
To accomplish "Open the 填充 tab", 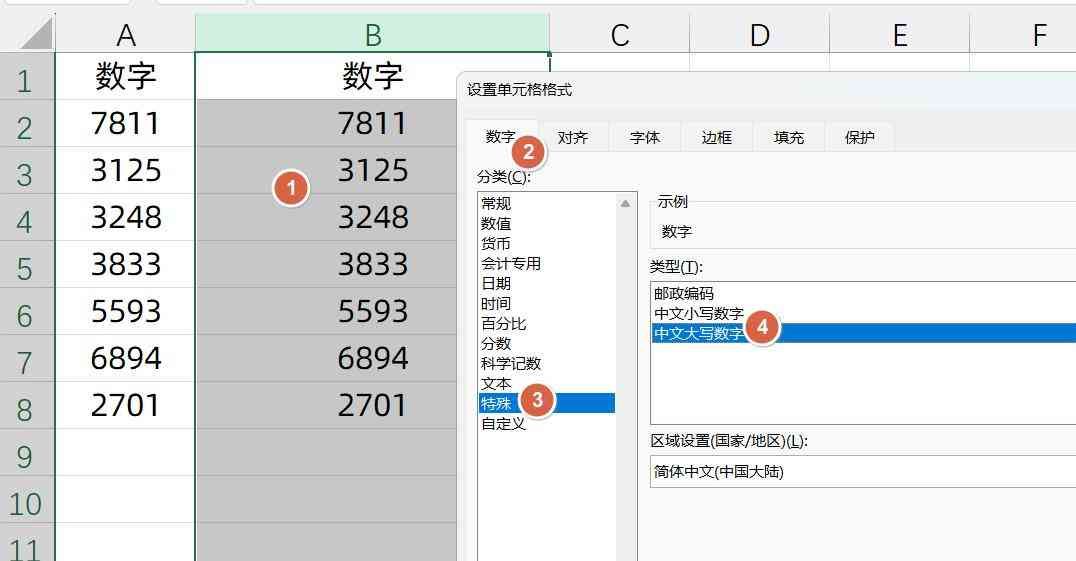I will click(x=788, y=137).
